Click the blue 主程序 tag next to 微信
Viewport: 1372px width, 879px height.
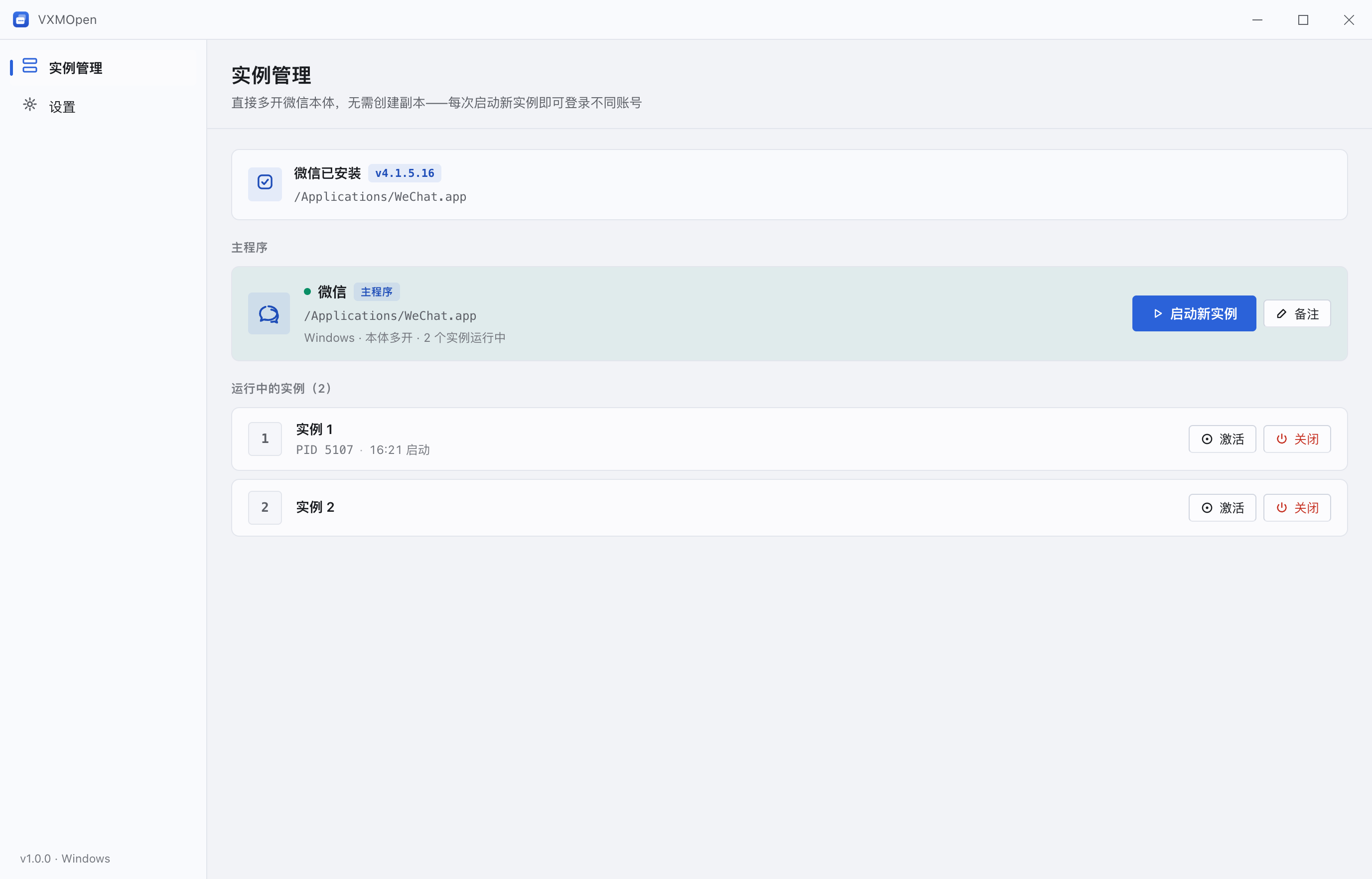pos(377,292)
